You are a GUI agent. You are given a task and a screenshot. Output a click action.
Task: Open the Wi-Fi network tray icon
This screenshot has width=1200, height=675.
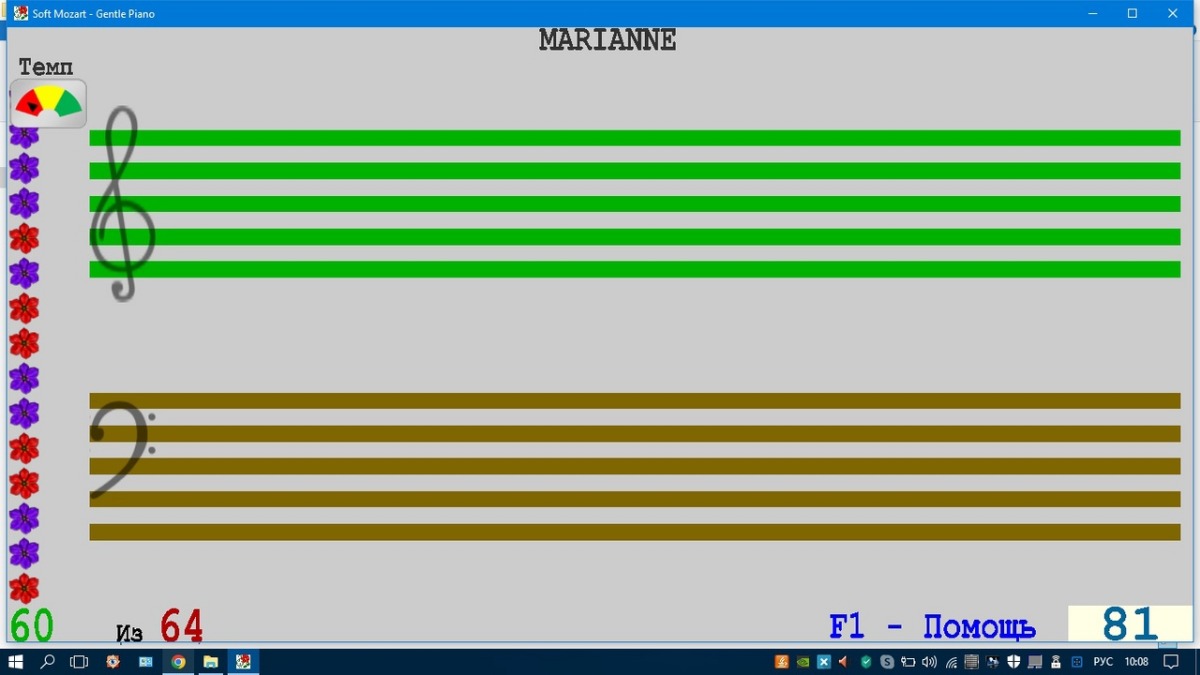951,662
